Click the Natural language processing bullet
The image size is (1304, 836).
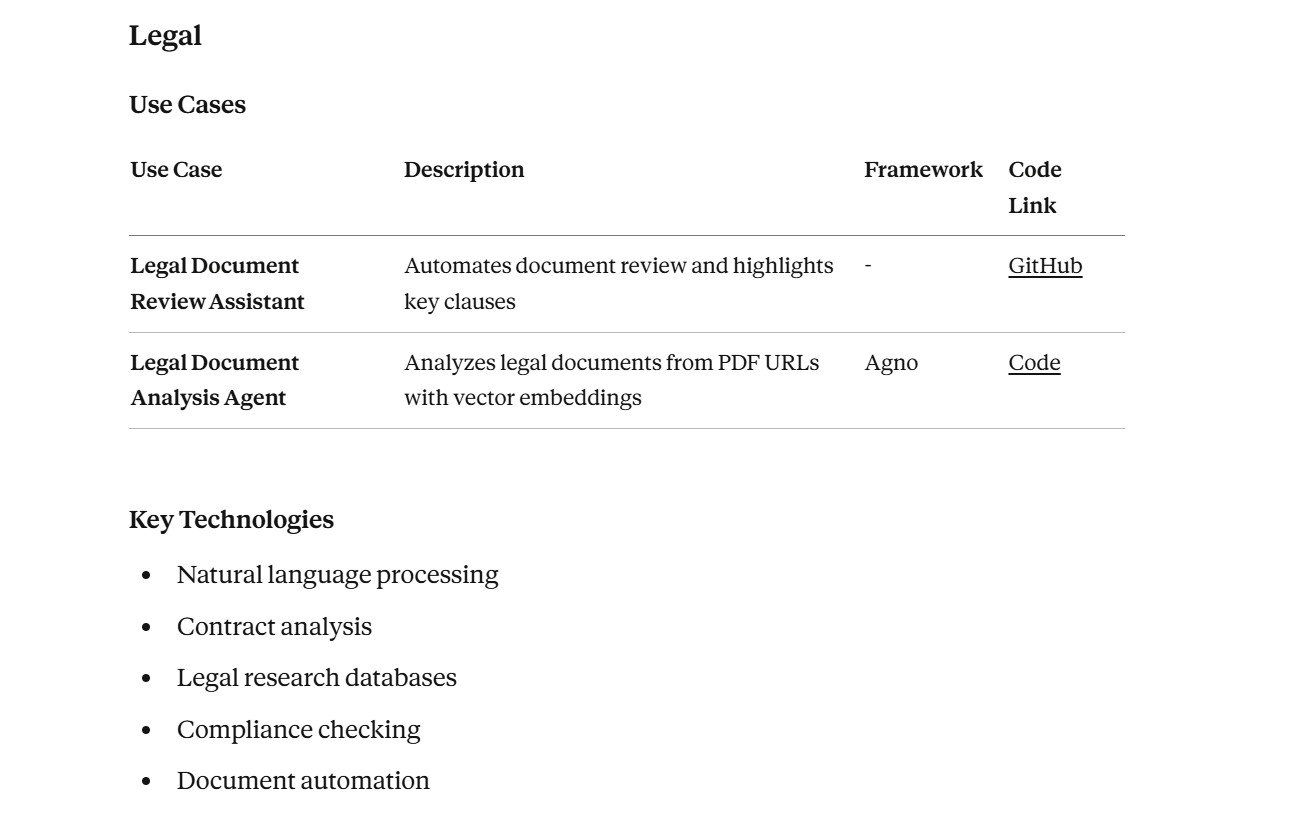coord(337,575)
